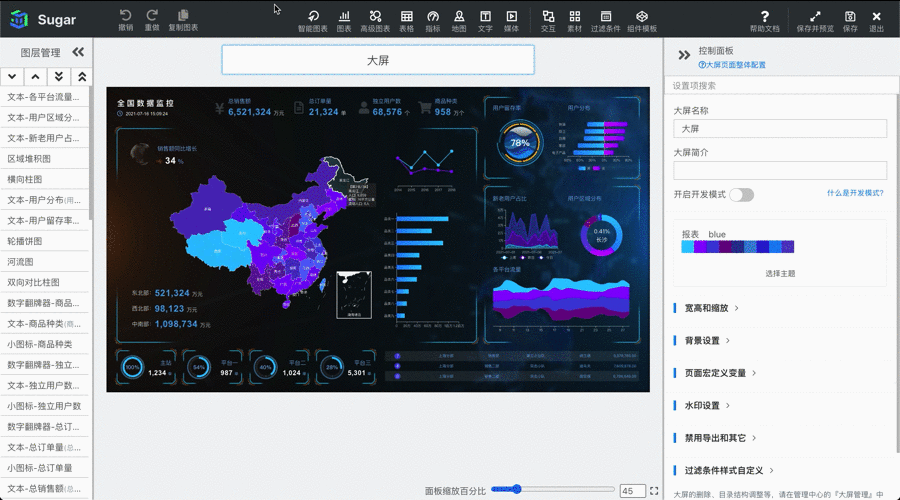Image resolution: width=900 pixels, height=500 pixels.
Task: Open the 地图 map component menu
Action: coord(459,16)
